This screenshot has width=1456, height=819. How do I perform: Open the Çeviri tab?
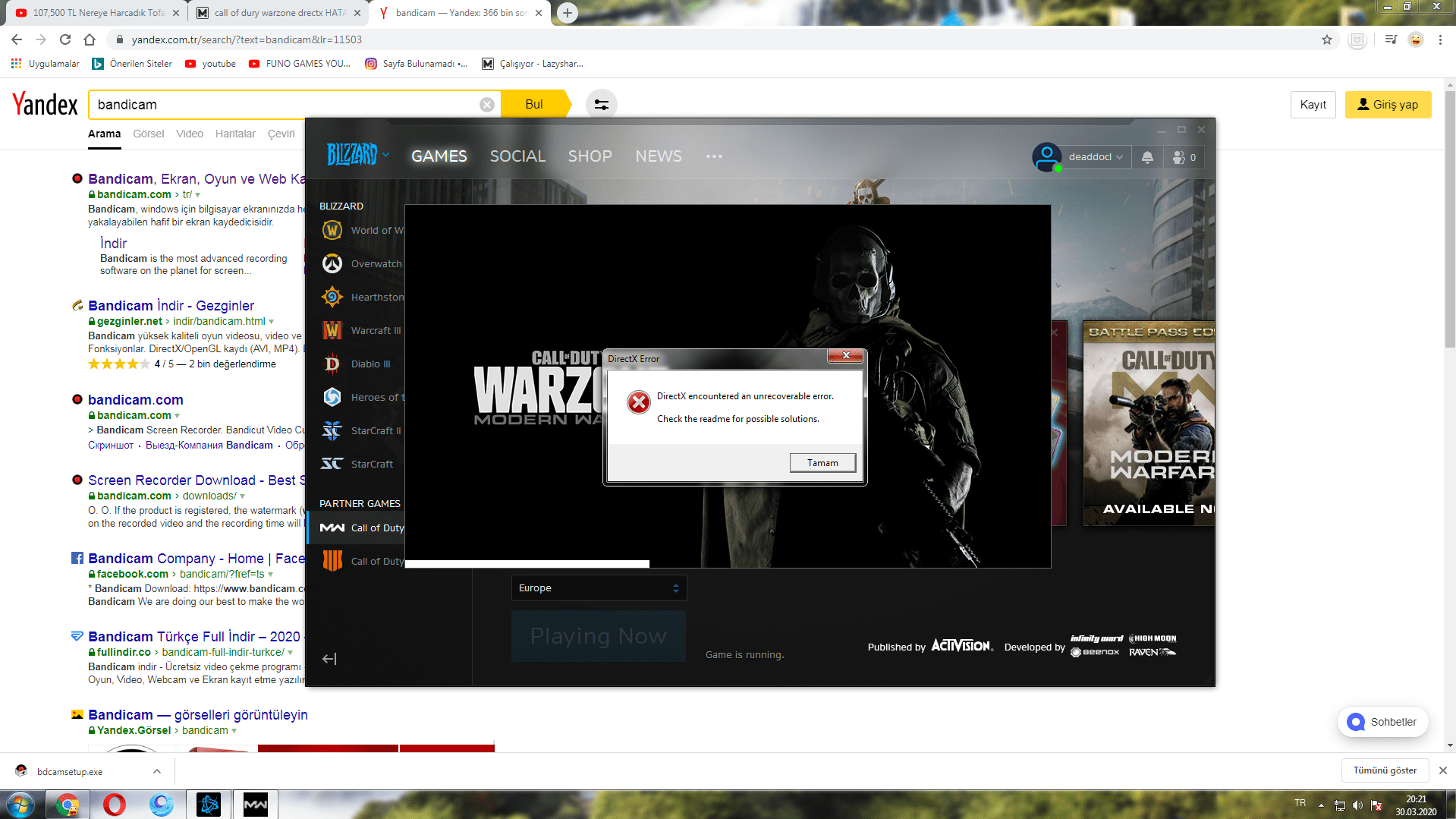click(281, 134)
